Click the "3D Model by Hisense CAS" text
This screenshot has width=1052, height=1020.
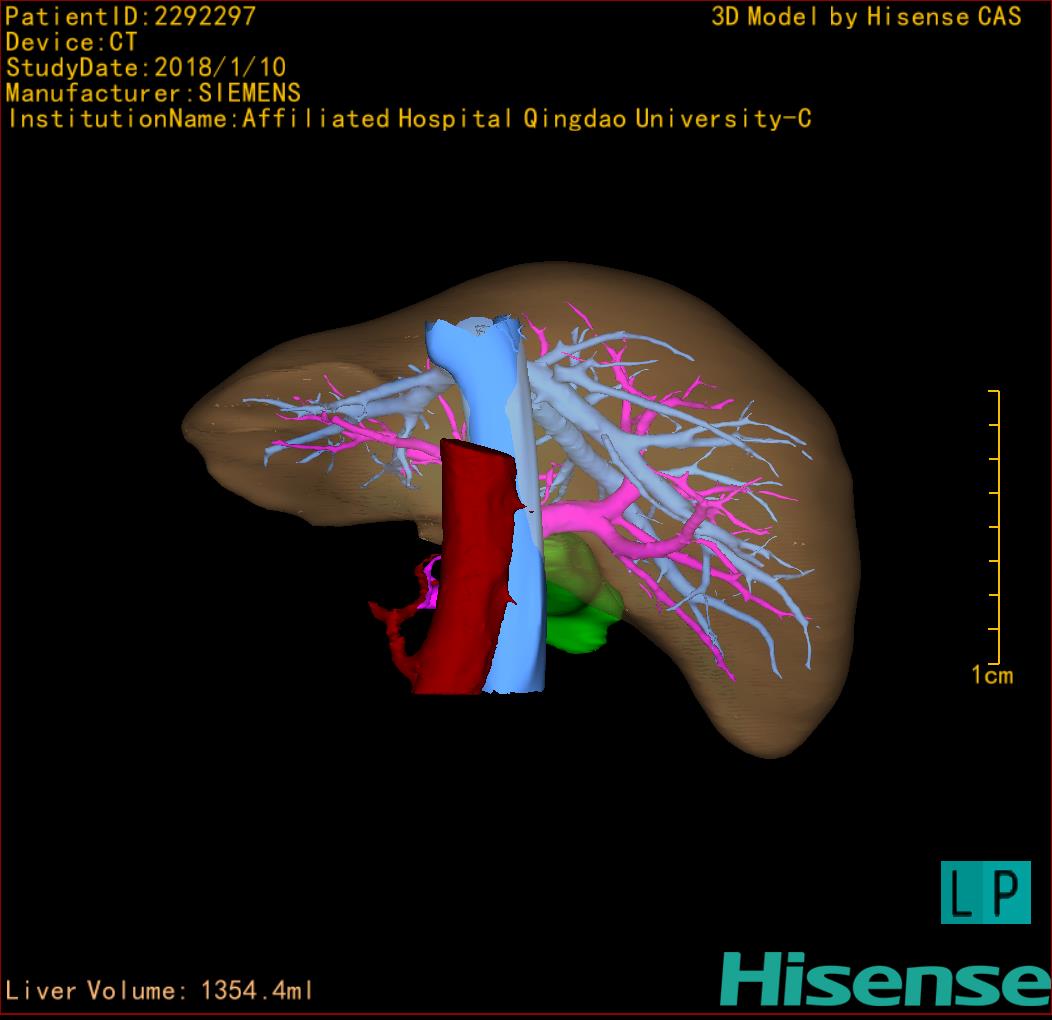866,16
